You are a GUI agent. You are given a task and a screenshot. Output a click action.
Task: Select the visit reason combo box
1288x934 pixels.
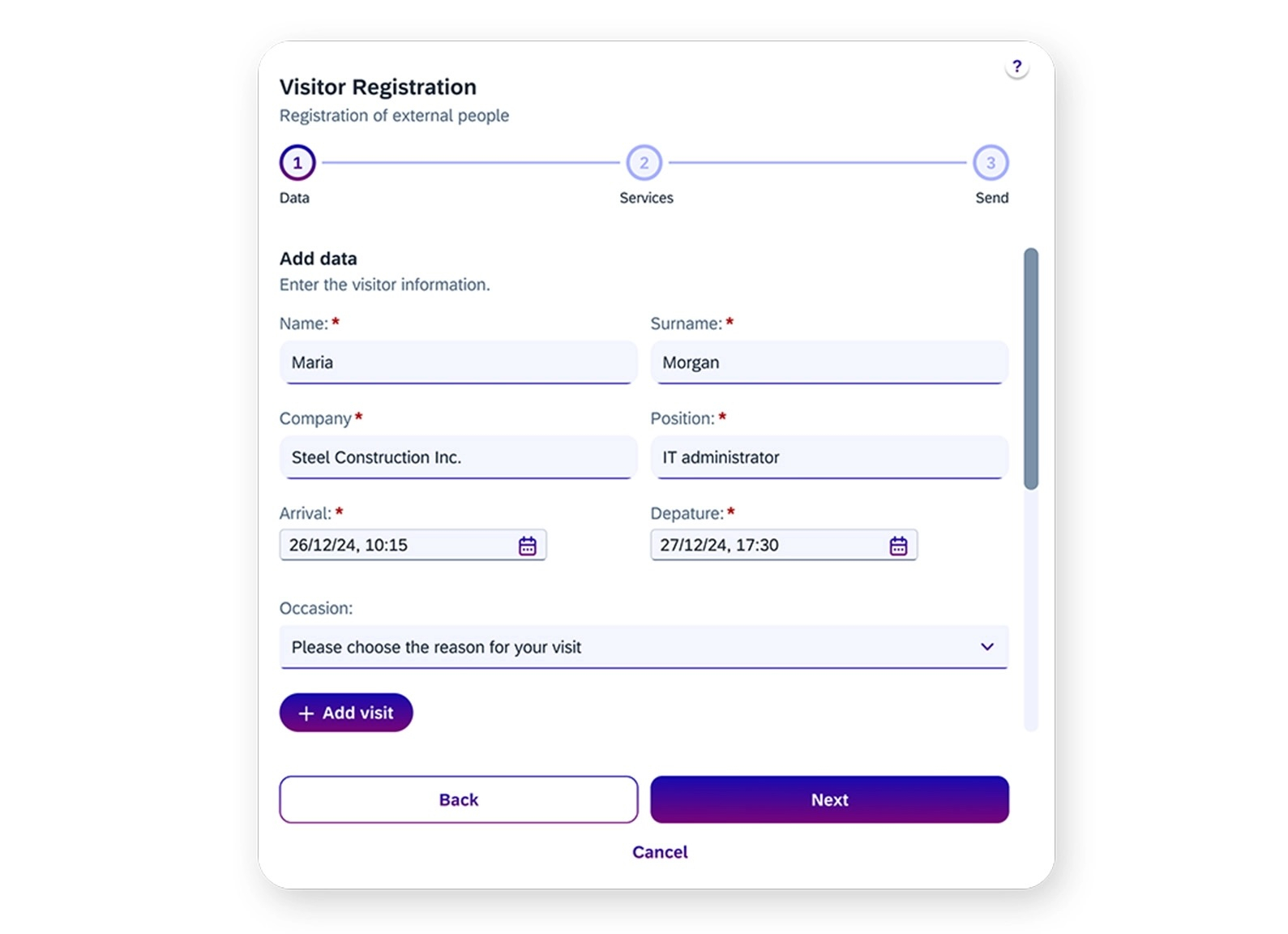click(624, 647)
